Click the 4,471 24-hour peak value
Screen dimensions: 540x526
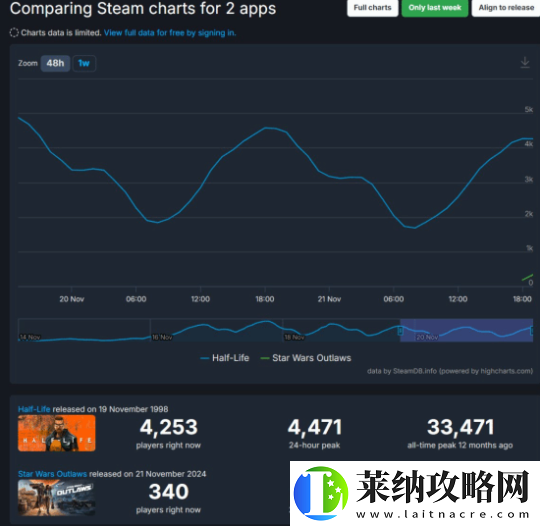314,427
